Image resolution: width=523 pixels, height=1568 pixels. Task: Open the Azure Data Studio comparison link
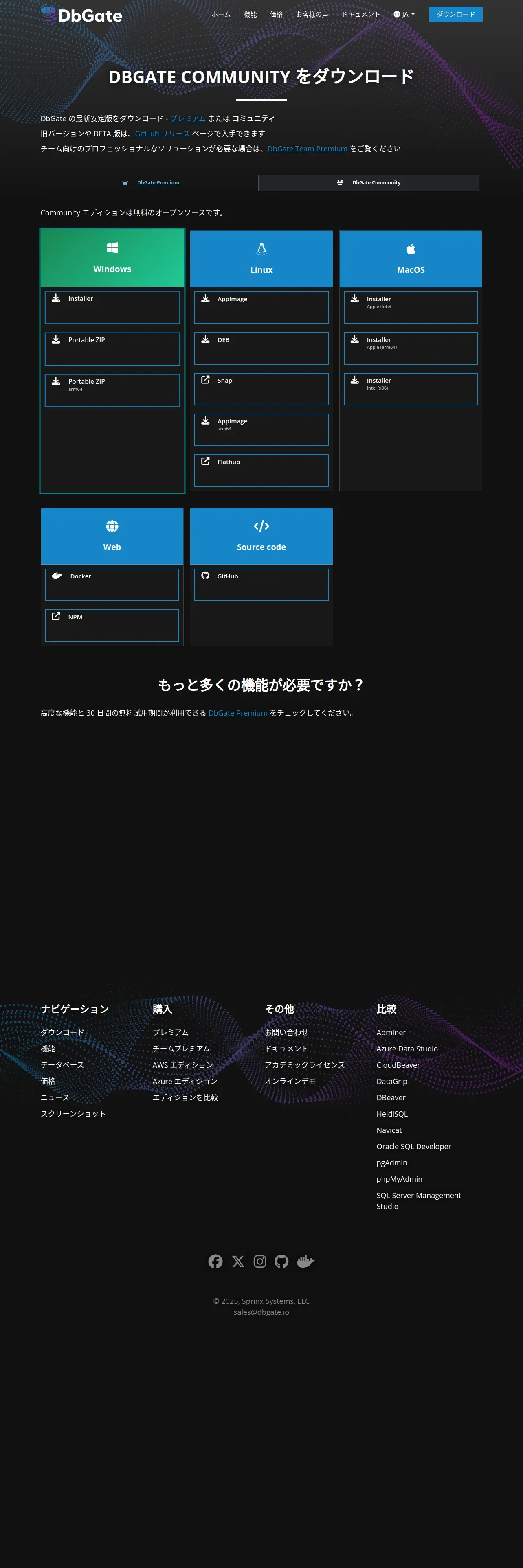(407, 1049)
